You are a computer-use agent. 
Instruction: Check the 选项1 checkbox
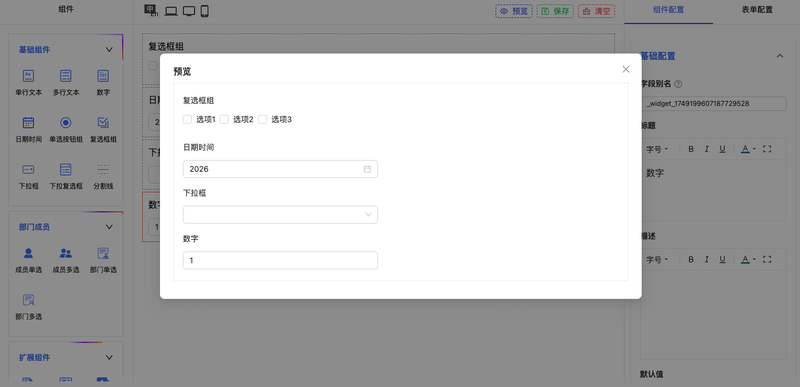(x=187, y=119)
